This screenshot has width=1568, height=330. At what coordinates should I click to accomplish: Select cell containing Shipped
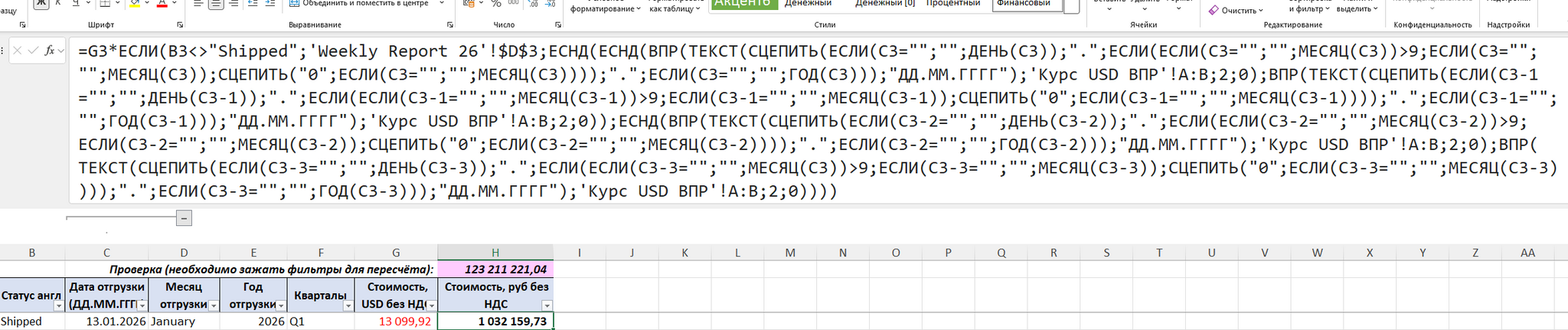click(x=32, y=322)
